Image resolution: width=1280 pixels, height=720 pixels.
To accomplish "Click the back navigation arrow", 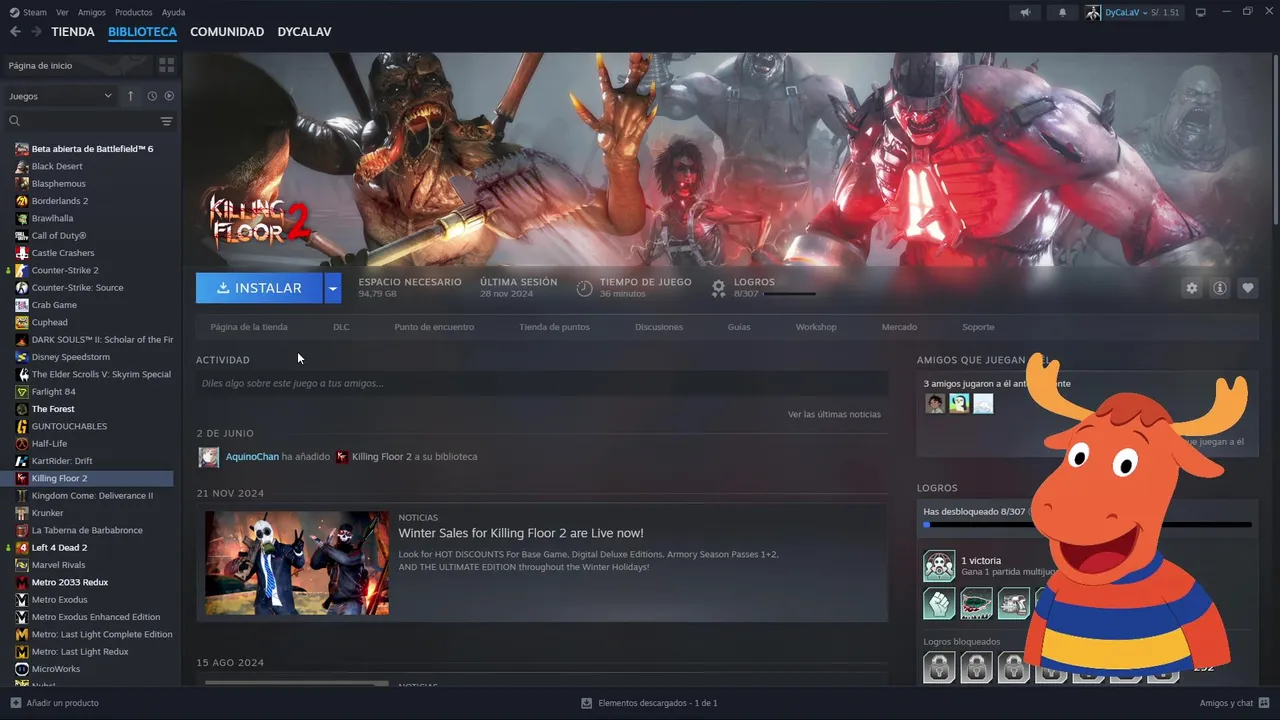I will [x=15, y=32].
